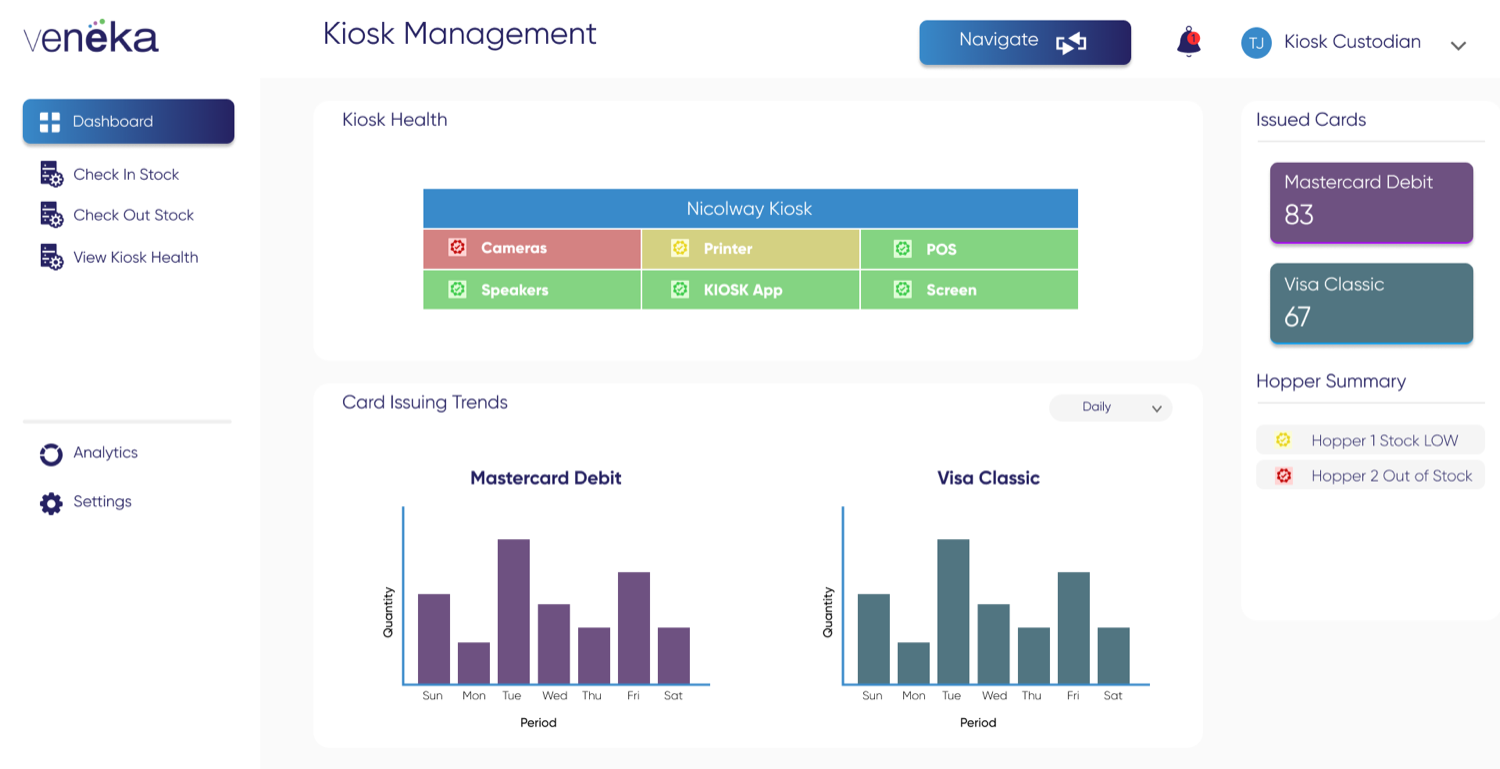This screenshot has height=769, width=1500.
Task: Open Settings from sidebar
Action: pos(102,502)
